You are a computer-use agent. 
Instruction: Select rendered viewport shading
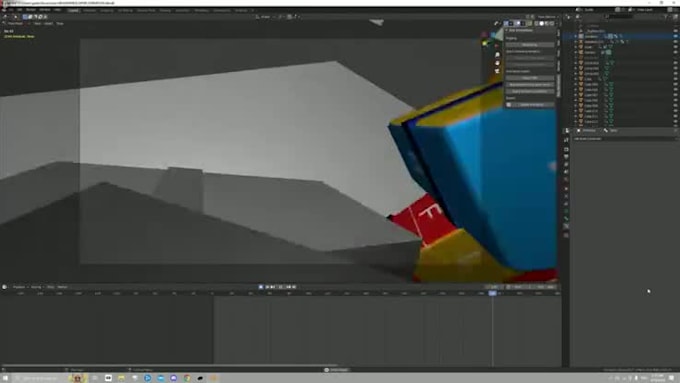(x=552, y=23)
